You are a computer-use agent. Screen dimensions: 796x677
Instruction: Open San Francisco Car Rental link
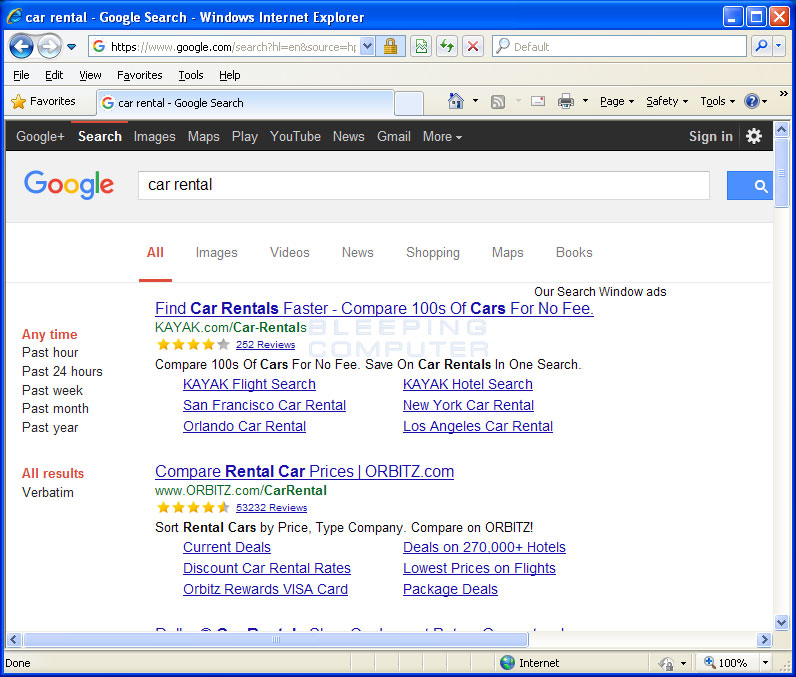coord(264,405)
